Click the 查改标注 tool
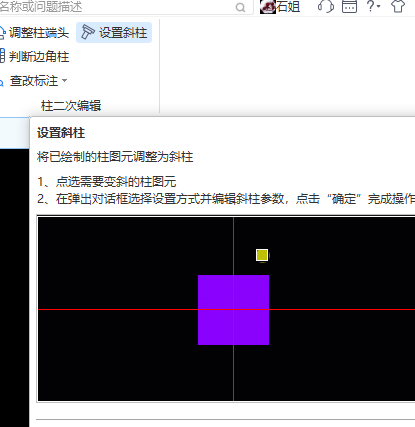 click(30, 81)
